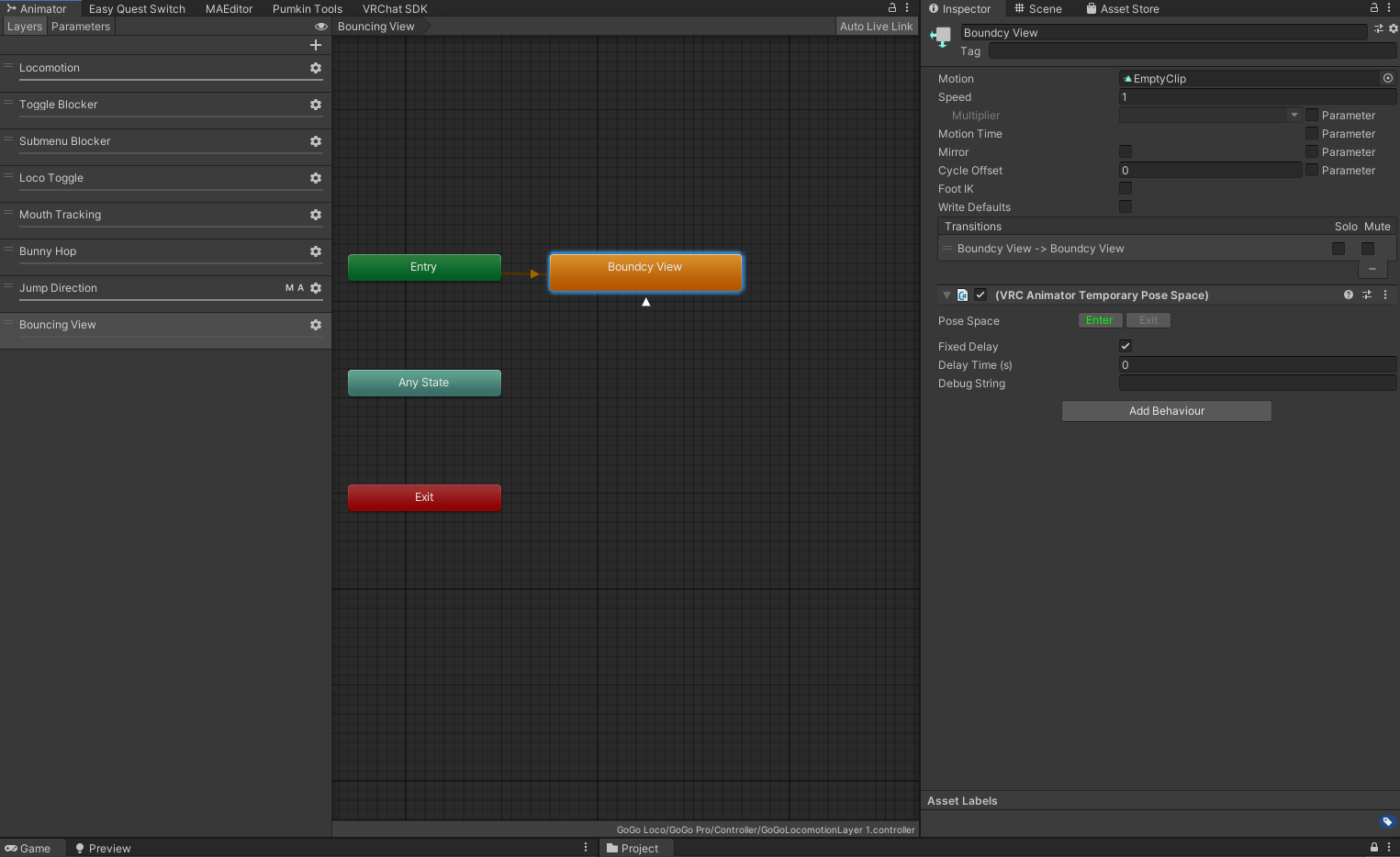Select the Exit state node

(x=424, y=497)
